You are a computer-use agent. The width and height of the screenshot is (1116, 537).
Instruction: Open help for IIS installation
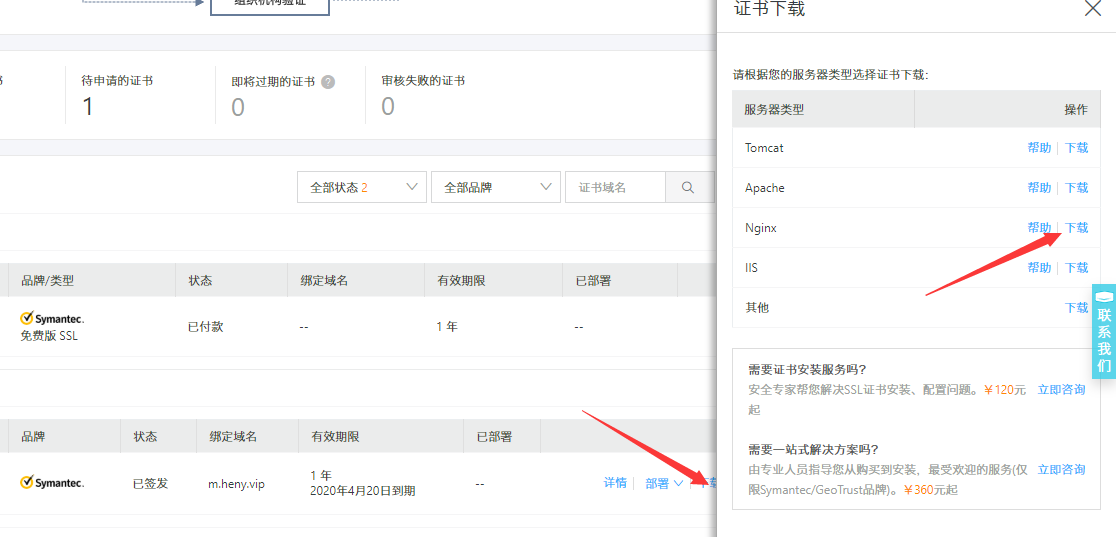click(x=1039, y=268)
